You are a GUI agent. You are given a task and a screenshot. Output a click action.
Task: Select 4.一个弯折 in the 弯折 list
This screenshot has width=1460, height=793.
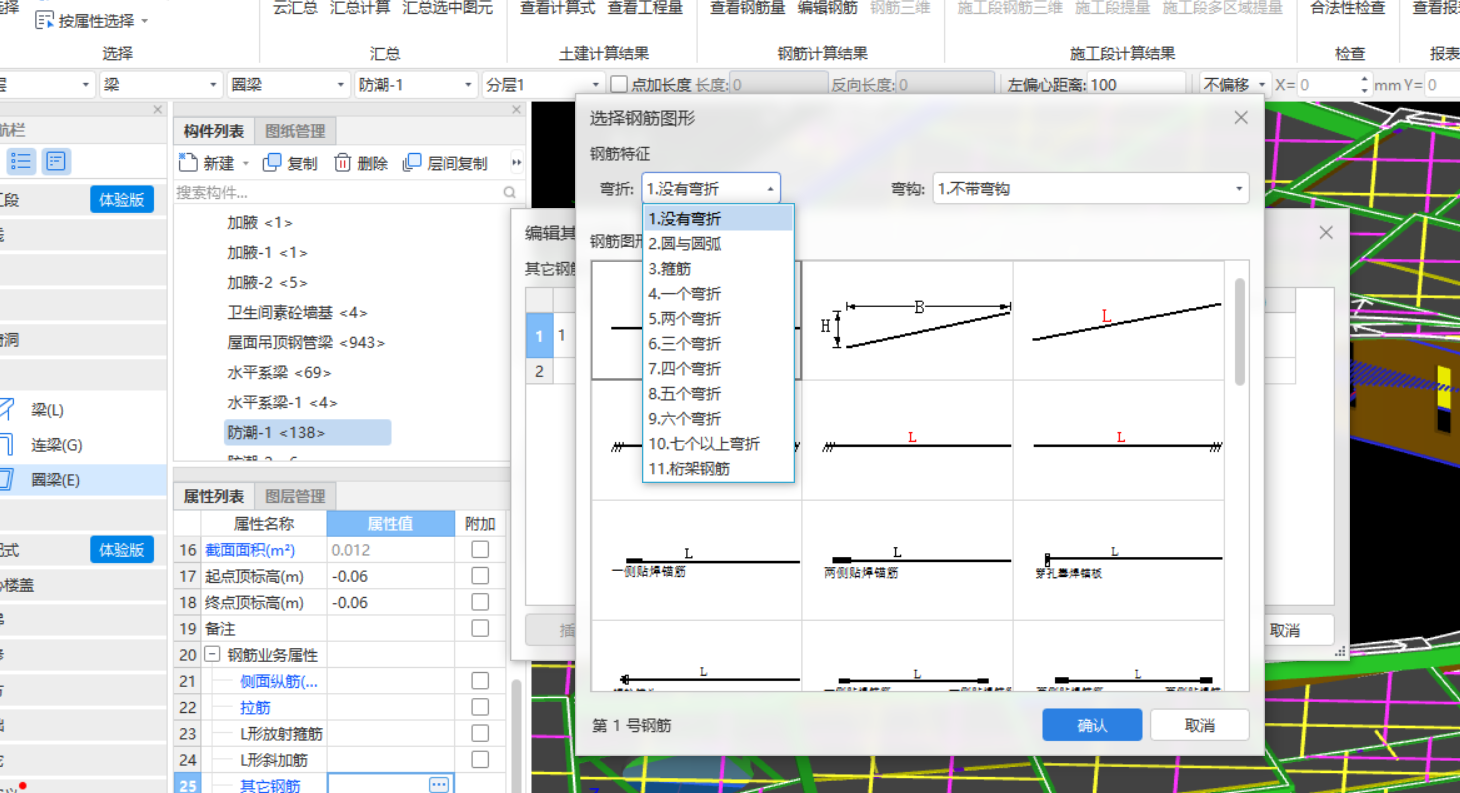pos(719,293)
